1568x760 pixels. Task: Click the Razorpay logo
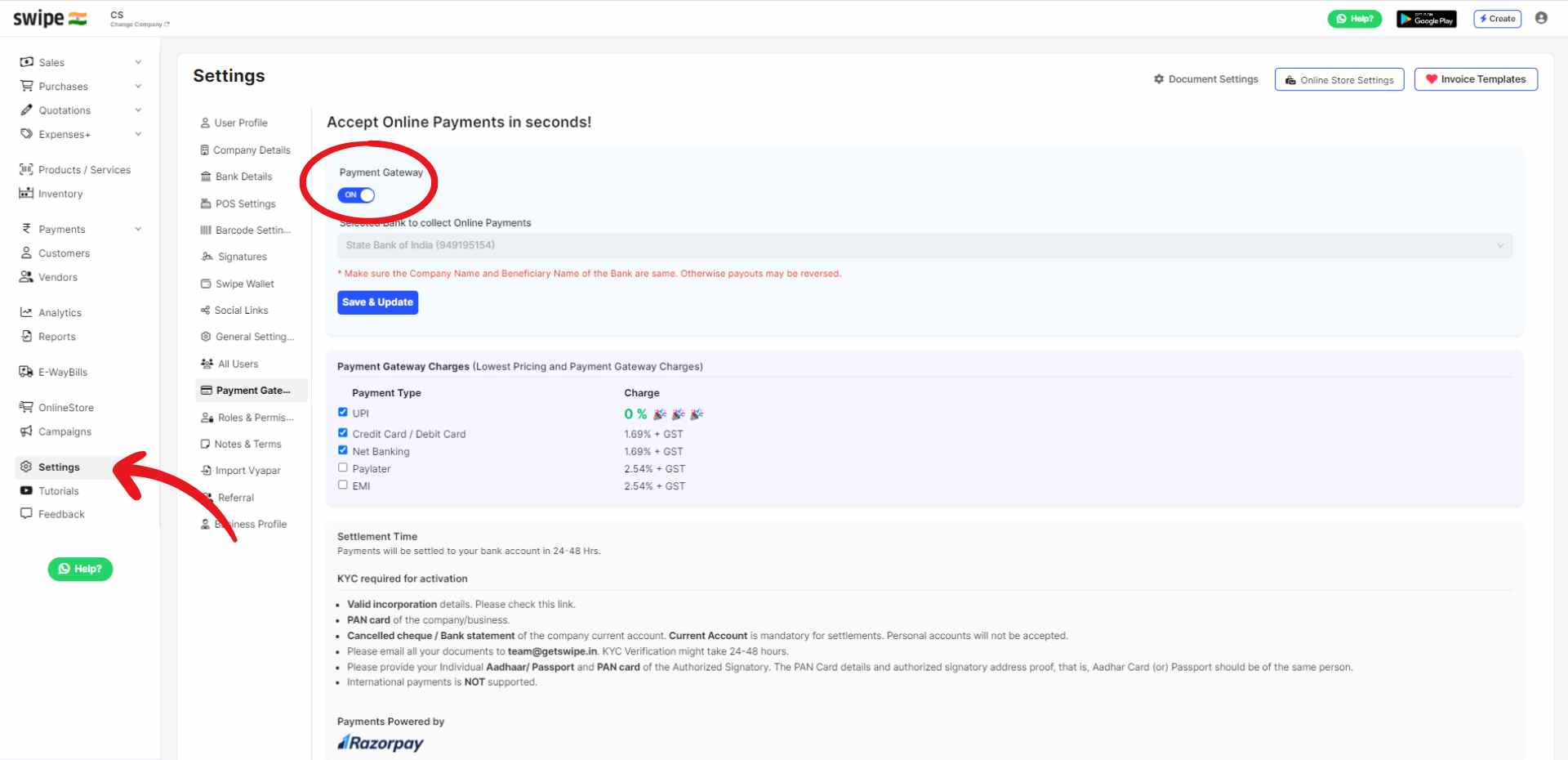[x=381, y=743]
